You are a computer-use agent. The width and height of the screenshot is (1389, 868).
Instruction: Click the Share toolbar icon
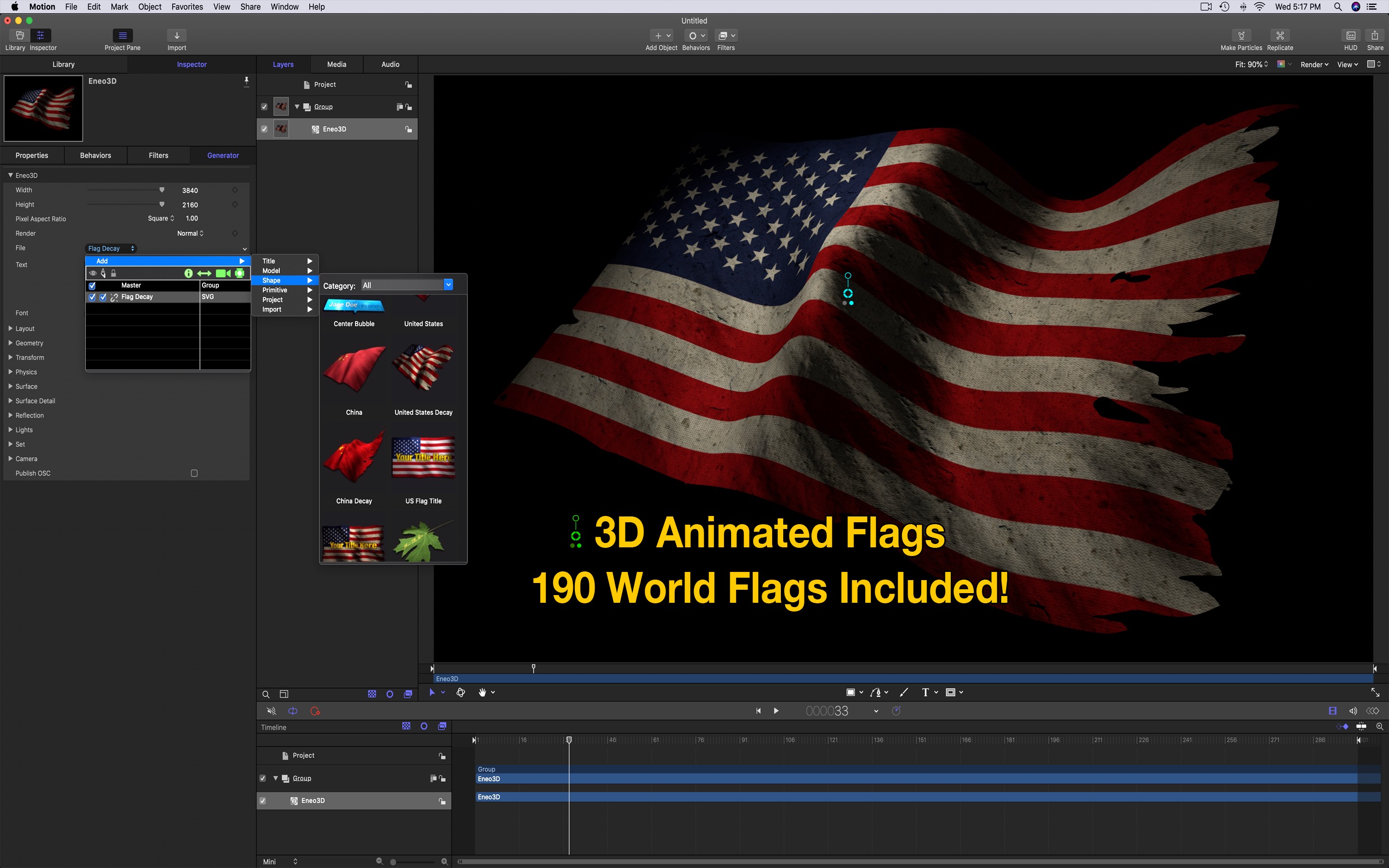[1375, 36]
